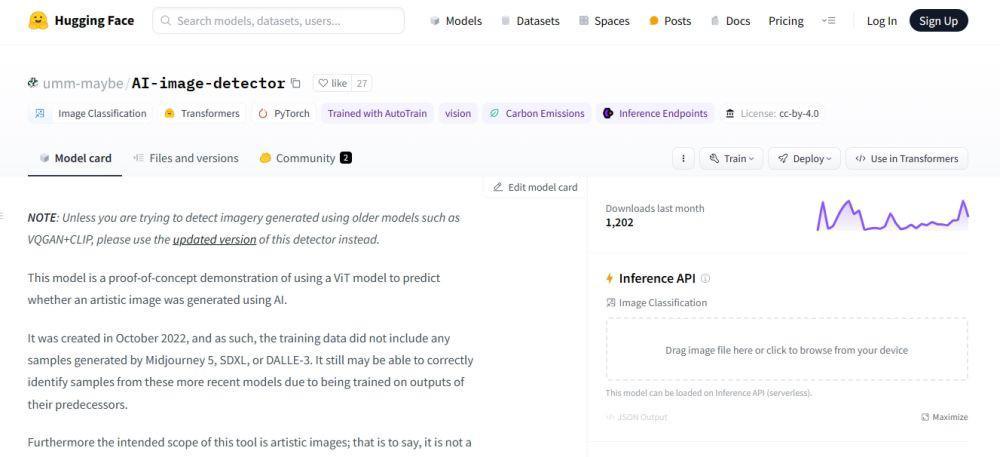Click the Edit model card link

(x=536, y=187)
